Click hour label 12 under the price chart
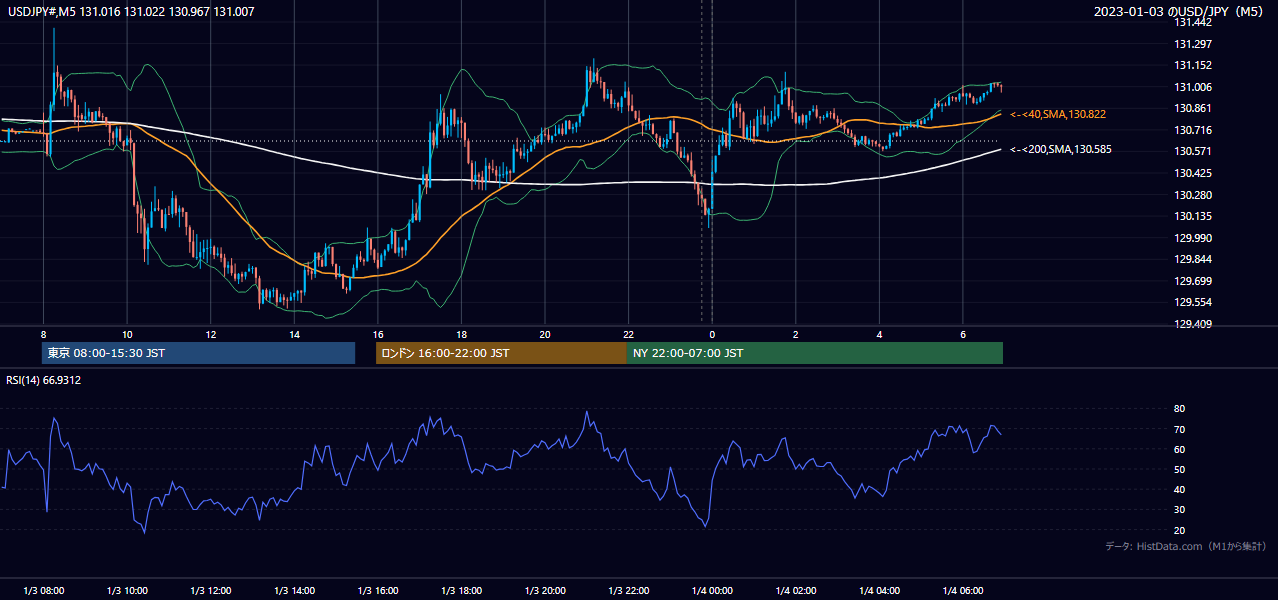The image size is (1278, 600). [210, 334]
